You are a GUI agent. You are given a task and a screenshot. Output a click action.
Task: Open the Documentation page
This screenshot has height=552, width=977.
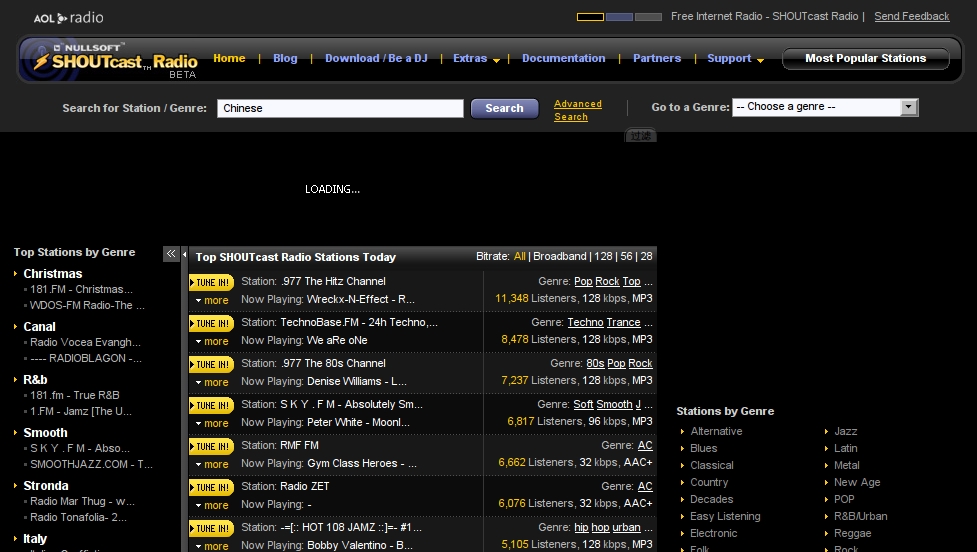563,58
